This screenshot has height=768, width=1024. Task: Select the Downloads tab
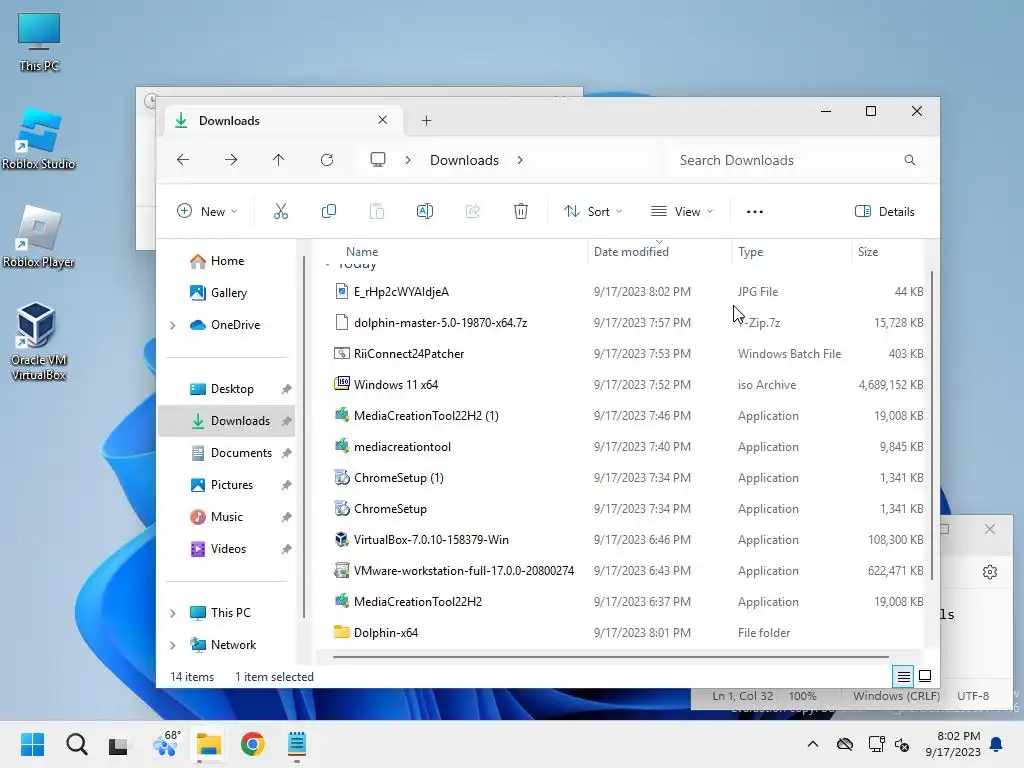281,120
